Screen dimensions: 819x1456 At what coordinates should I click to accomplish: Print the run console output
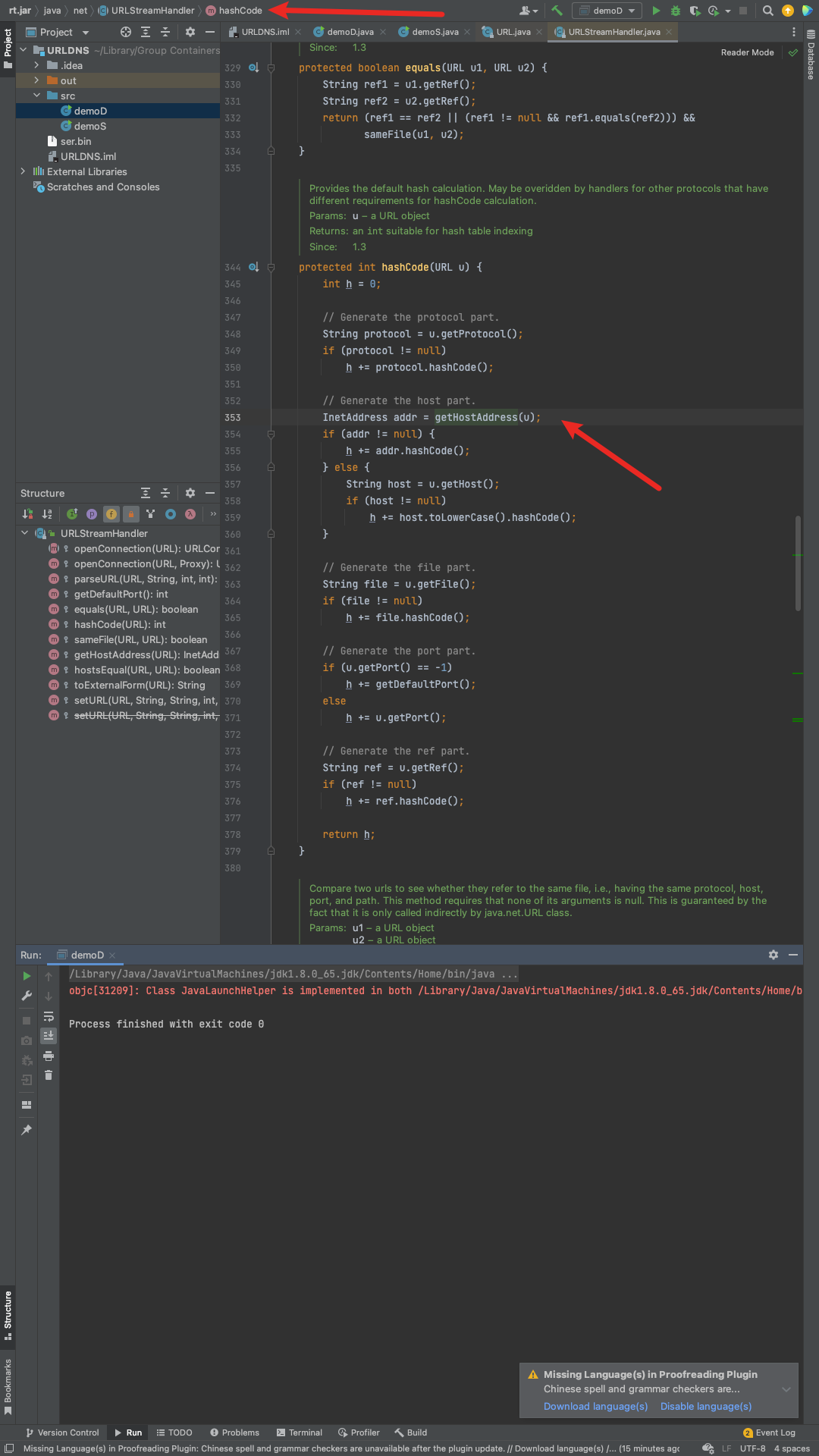(x=49, y=1056)
